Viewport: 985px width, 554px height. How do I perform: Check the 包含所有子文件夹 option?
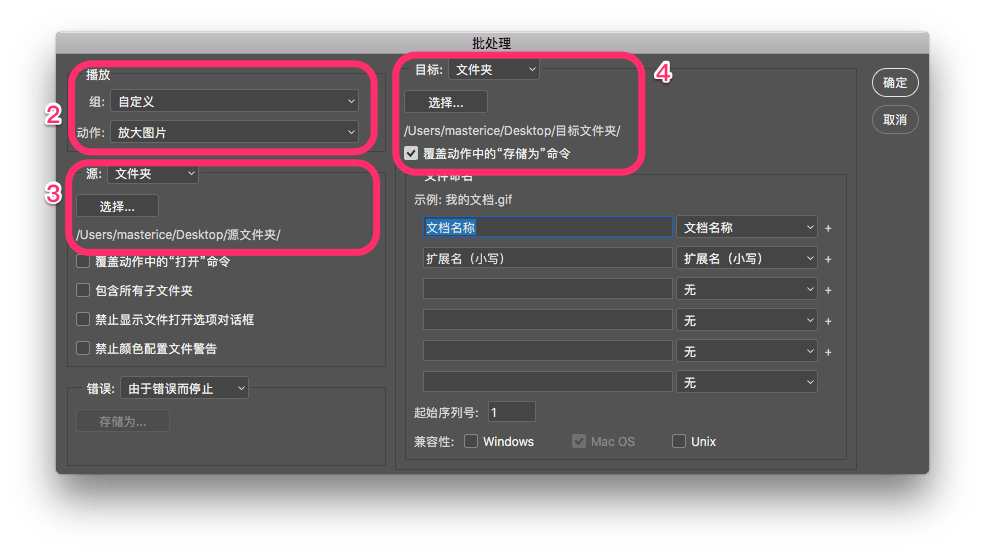84,291
